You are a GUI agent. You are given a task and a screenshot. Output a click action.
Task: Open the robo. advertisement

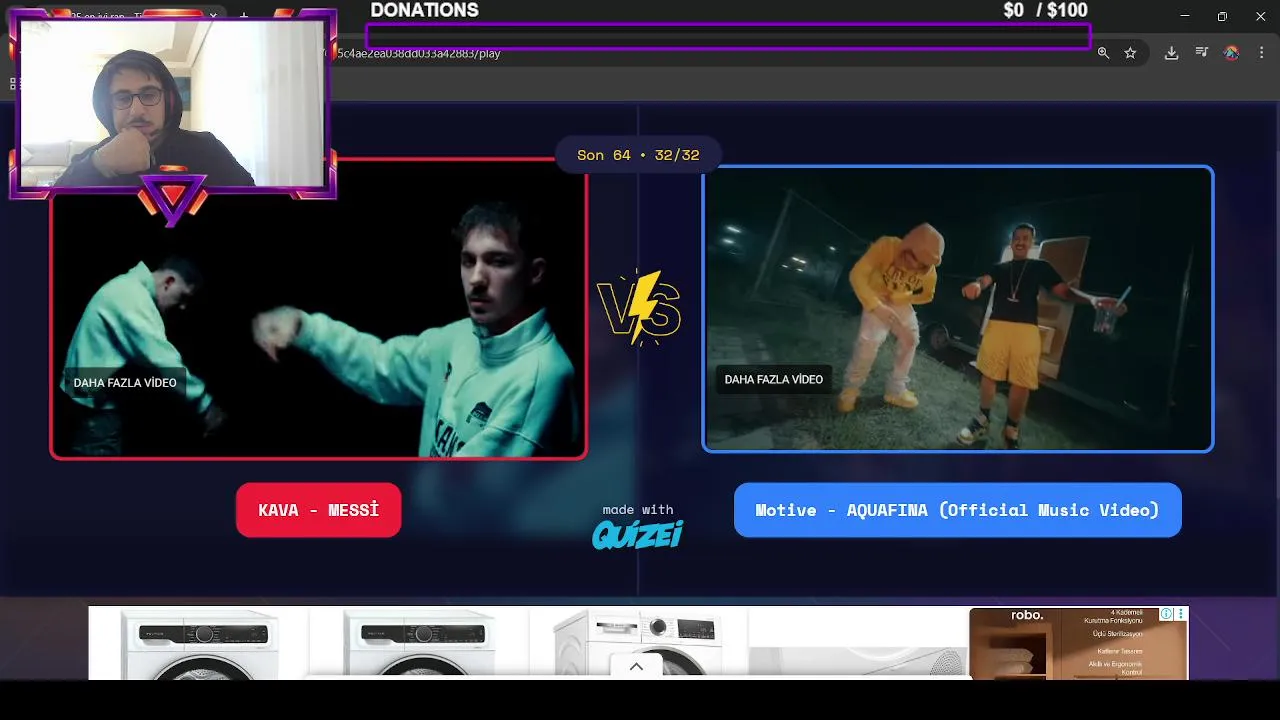(x=1078, y=644)
